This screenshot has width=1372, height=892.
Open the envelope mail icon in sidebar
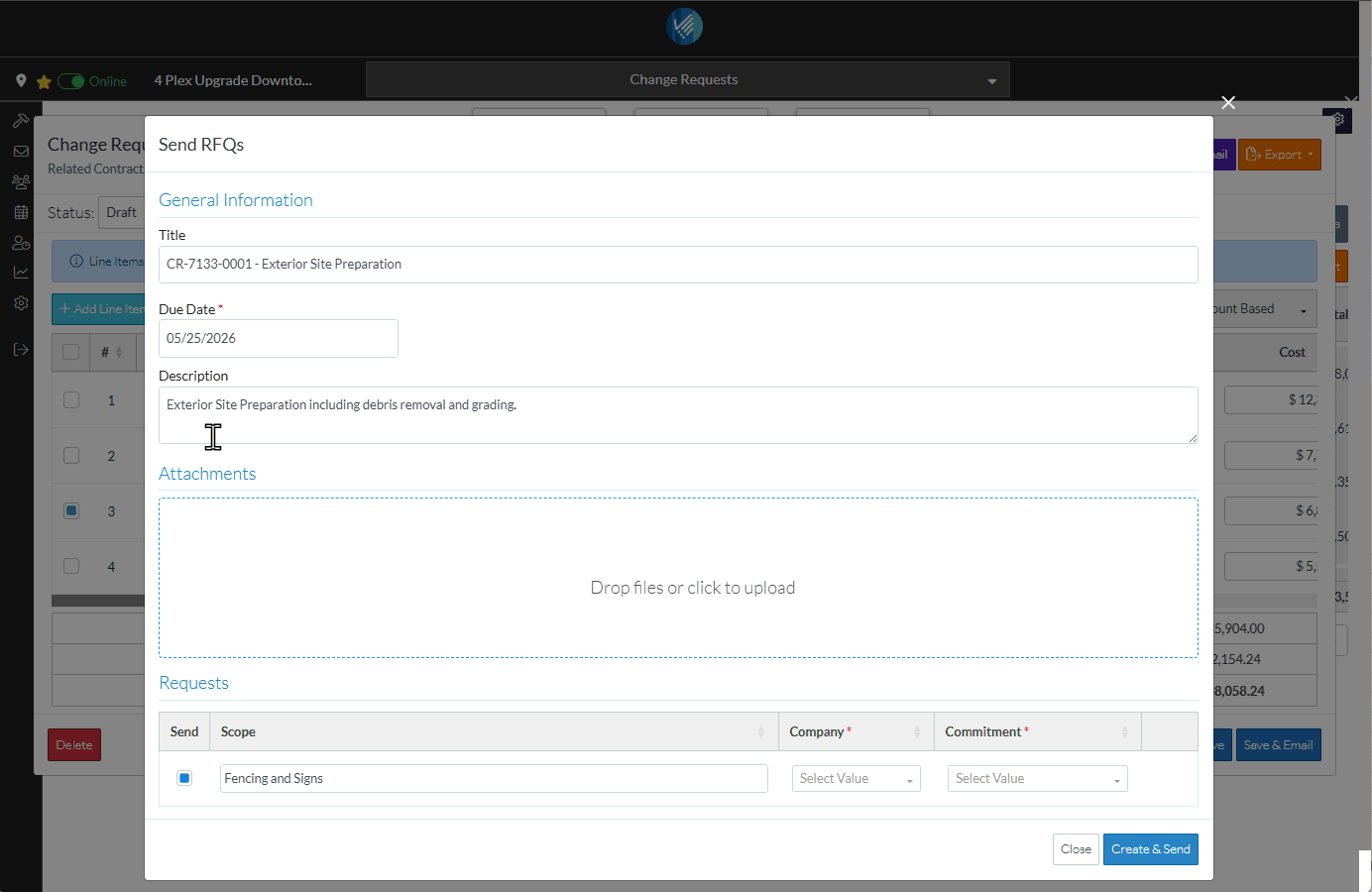[21, 152]
